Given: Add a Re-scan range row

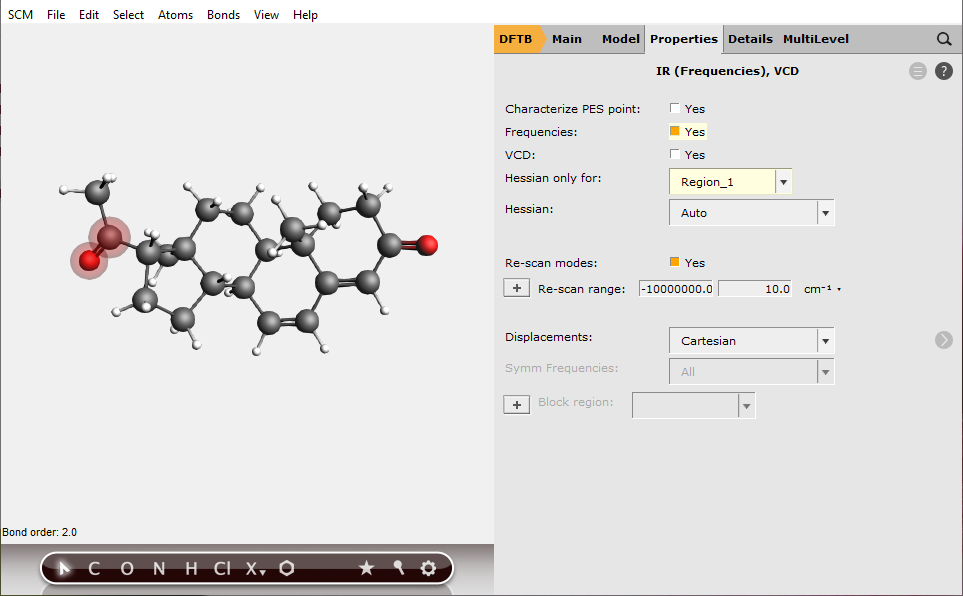Looking at the screenshot, I should click(x=516, y=287).
